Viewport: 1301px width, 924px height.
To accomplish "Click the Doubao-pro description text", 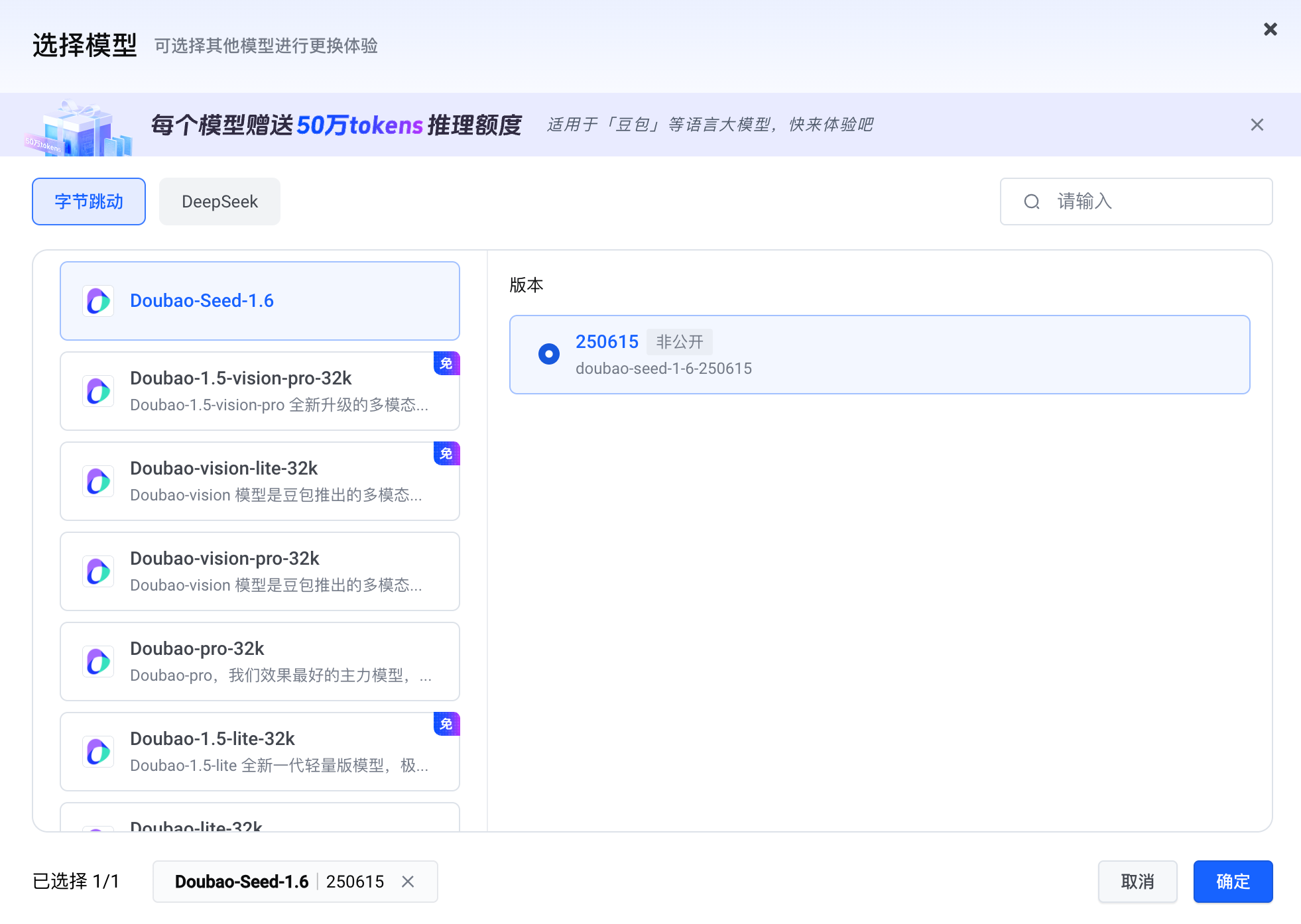I will tap(281, 675).
